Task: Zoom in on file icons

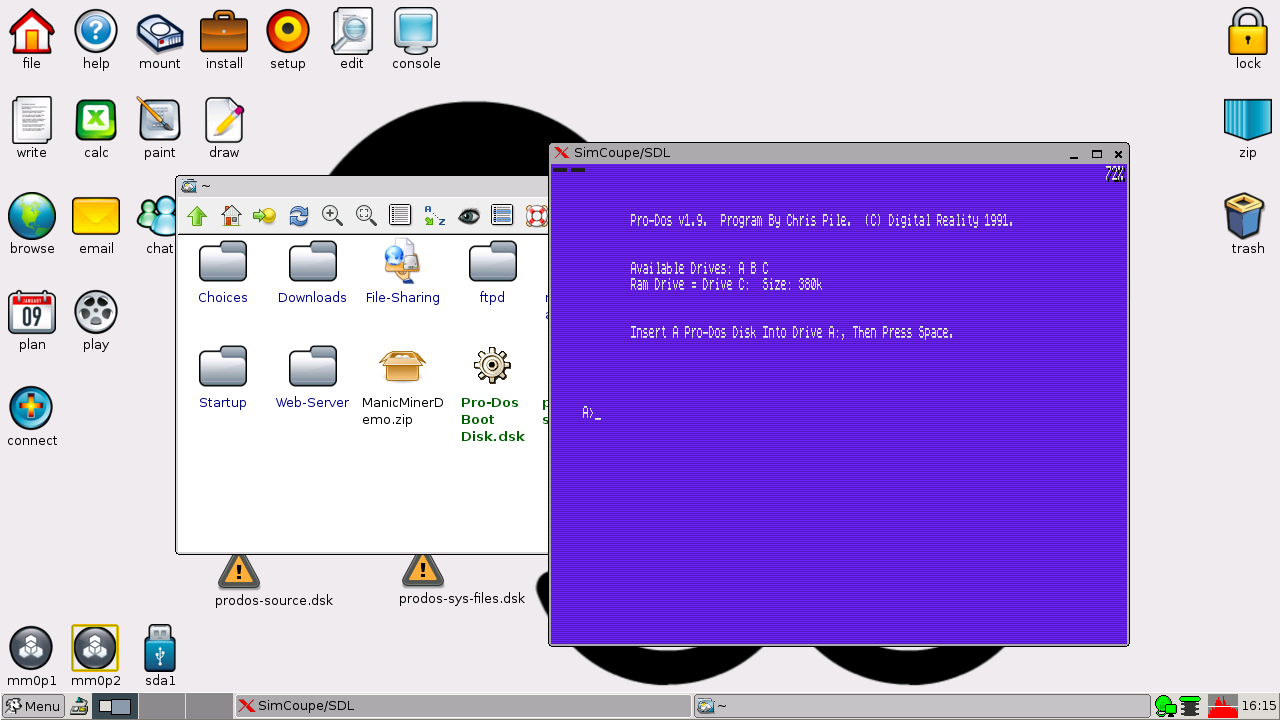Action: 332,215
